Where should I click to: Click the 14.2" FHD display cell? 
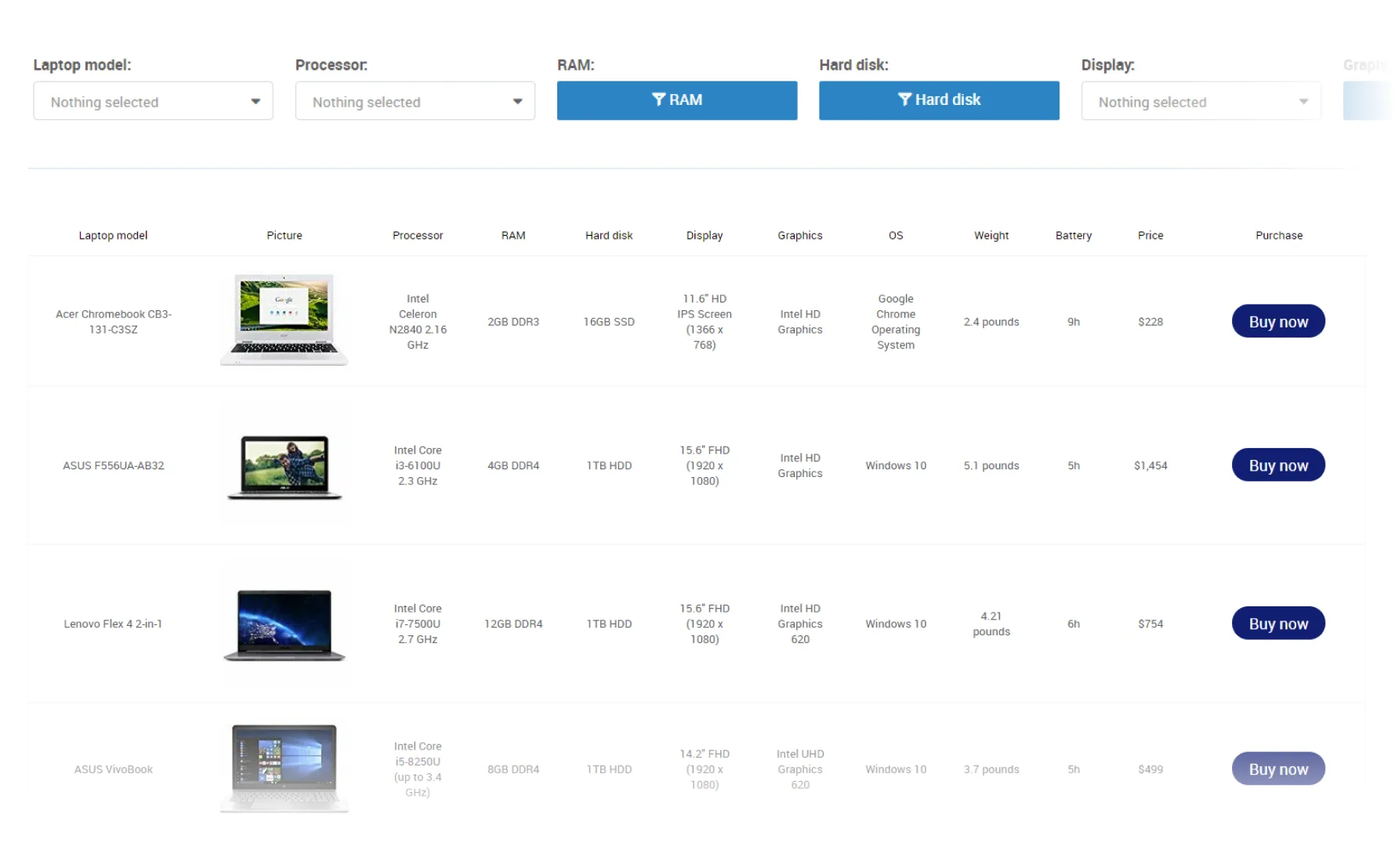click(x=705, y=769)
